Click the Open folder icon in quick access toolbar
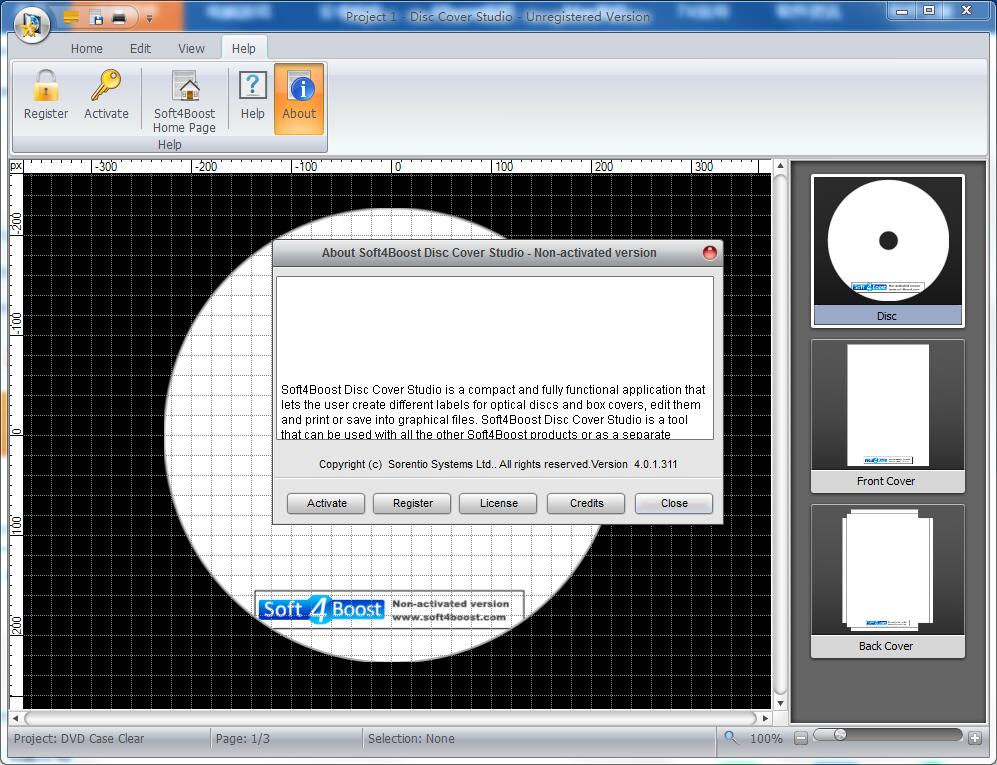 72,17
